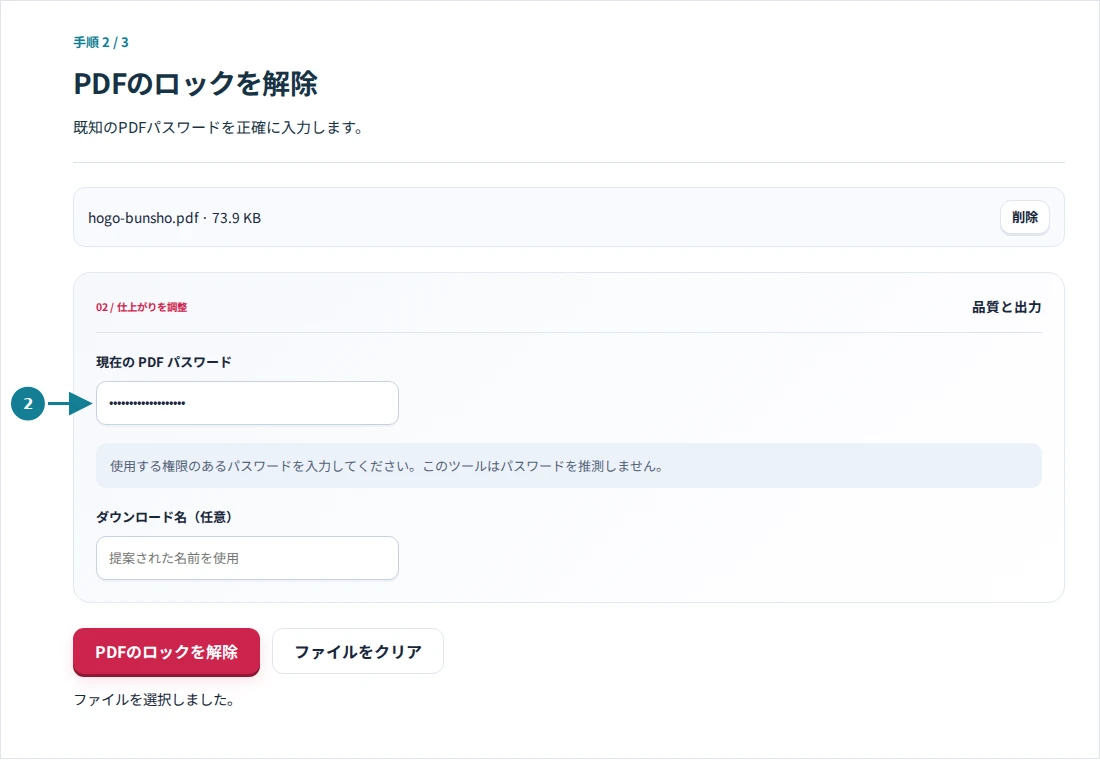This screenshot has width=1100, height=760.
Task: Click the PDFのロックを解除 page heading
Action: tap(196, 84)
